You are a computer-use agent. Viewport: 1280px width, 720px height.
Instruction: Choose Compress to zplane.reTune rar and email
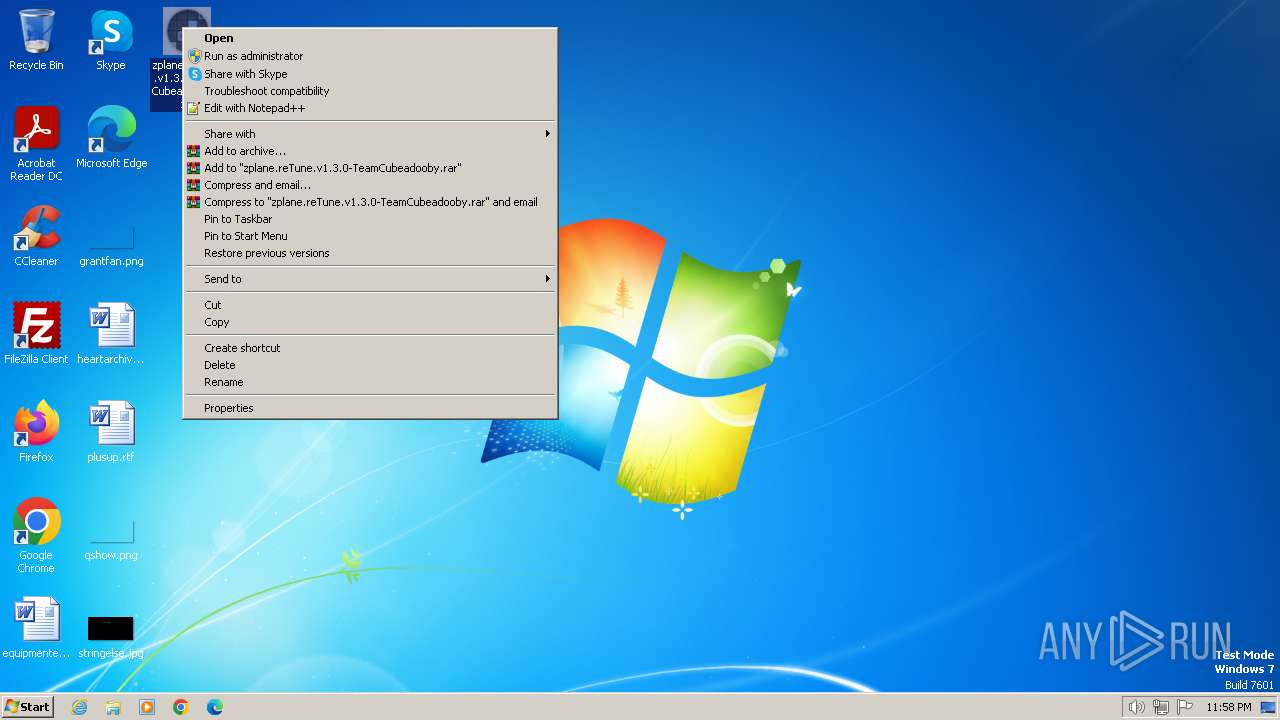(370, 202)
